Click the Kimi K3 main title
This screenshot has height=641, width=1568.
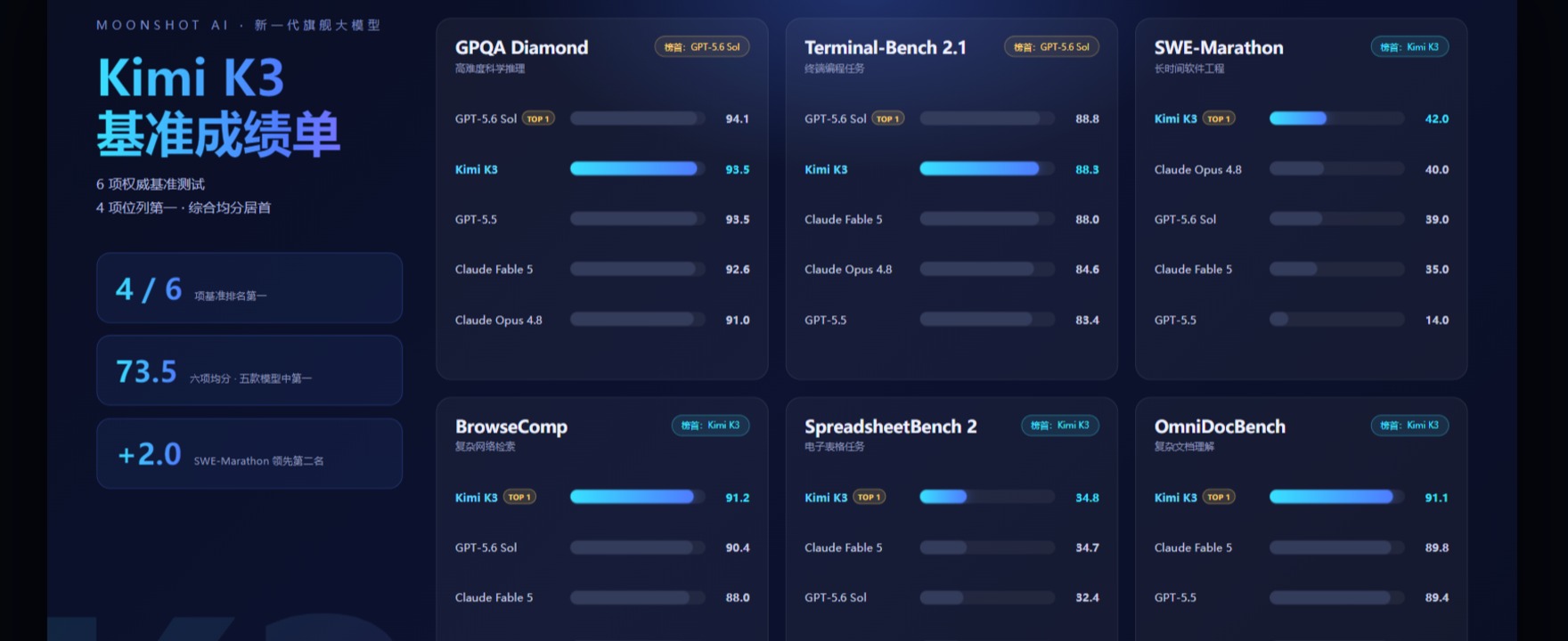191,77
